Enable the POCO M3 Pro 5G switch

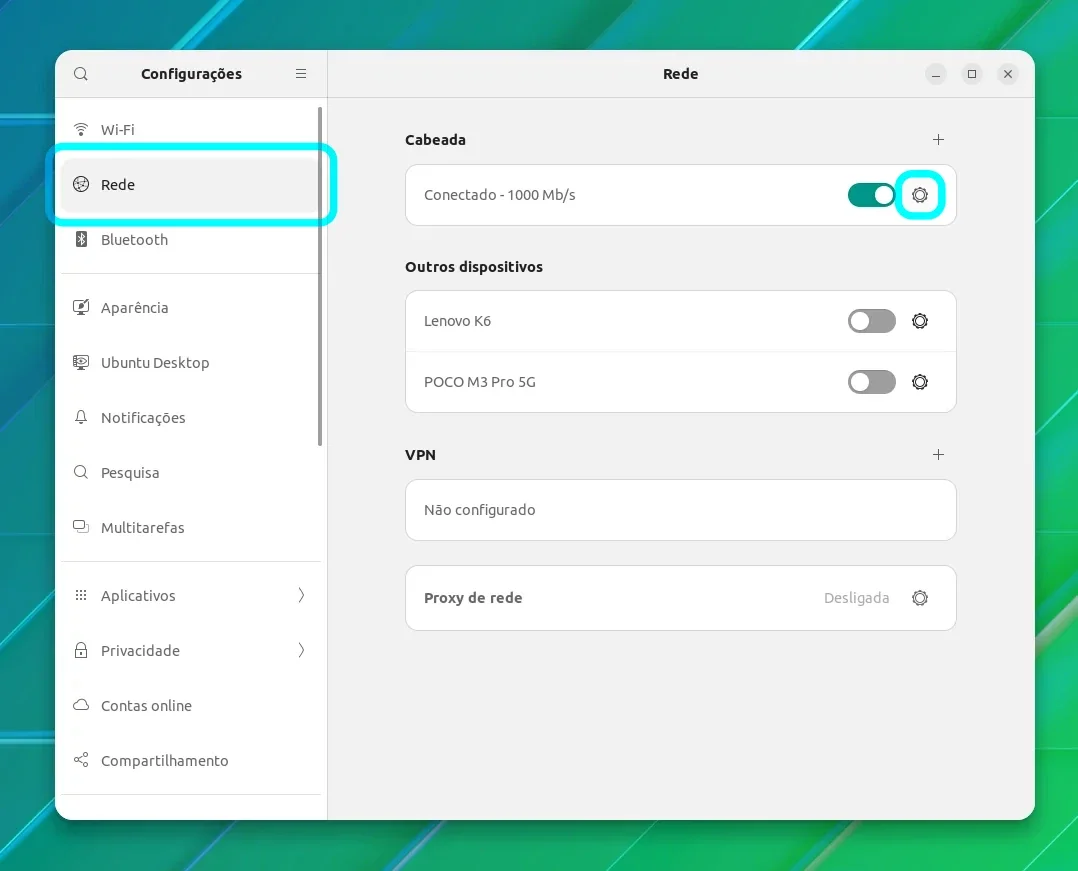pyautogui.click(x=871, y=382)
